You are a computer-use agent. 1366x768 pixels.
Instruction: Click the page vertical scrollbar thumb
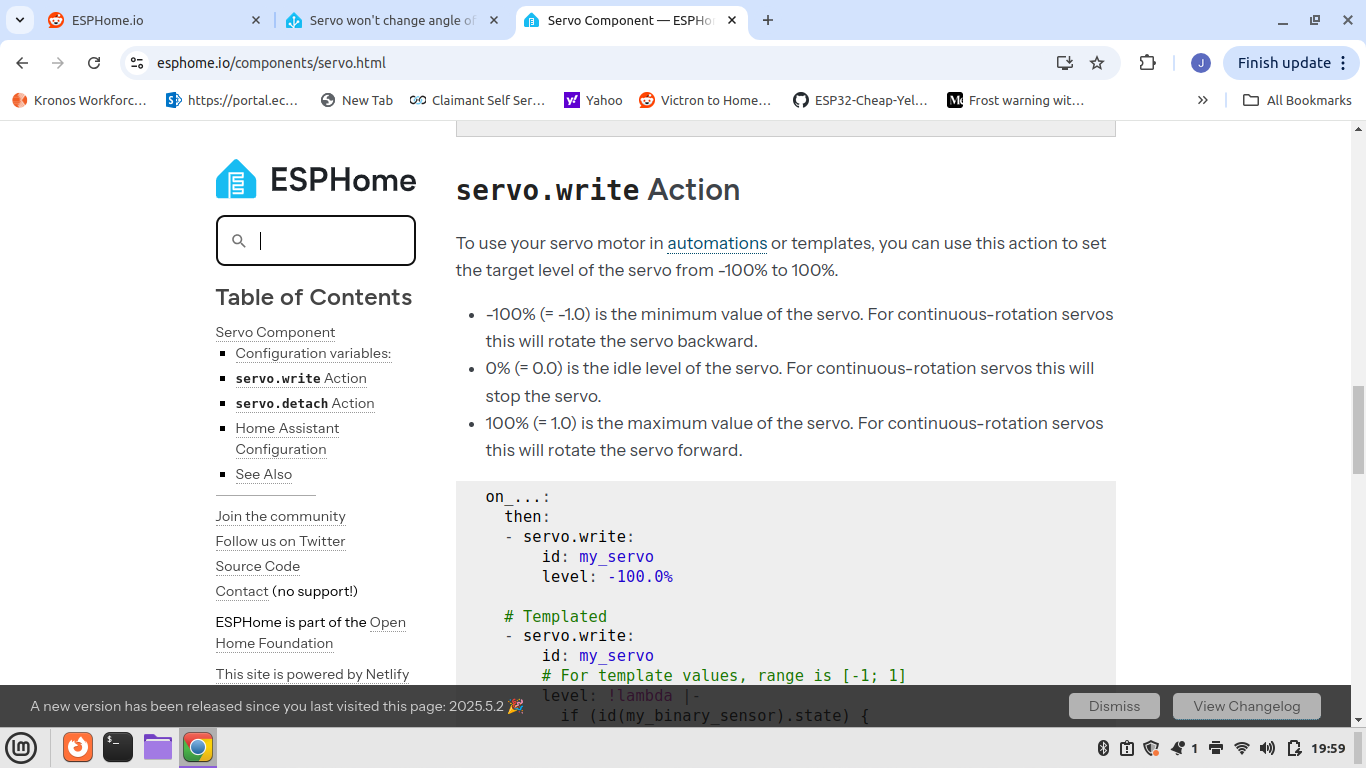pyautogui.click(x=1358, y=429)
